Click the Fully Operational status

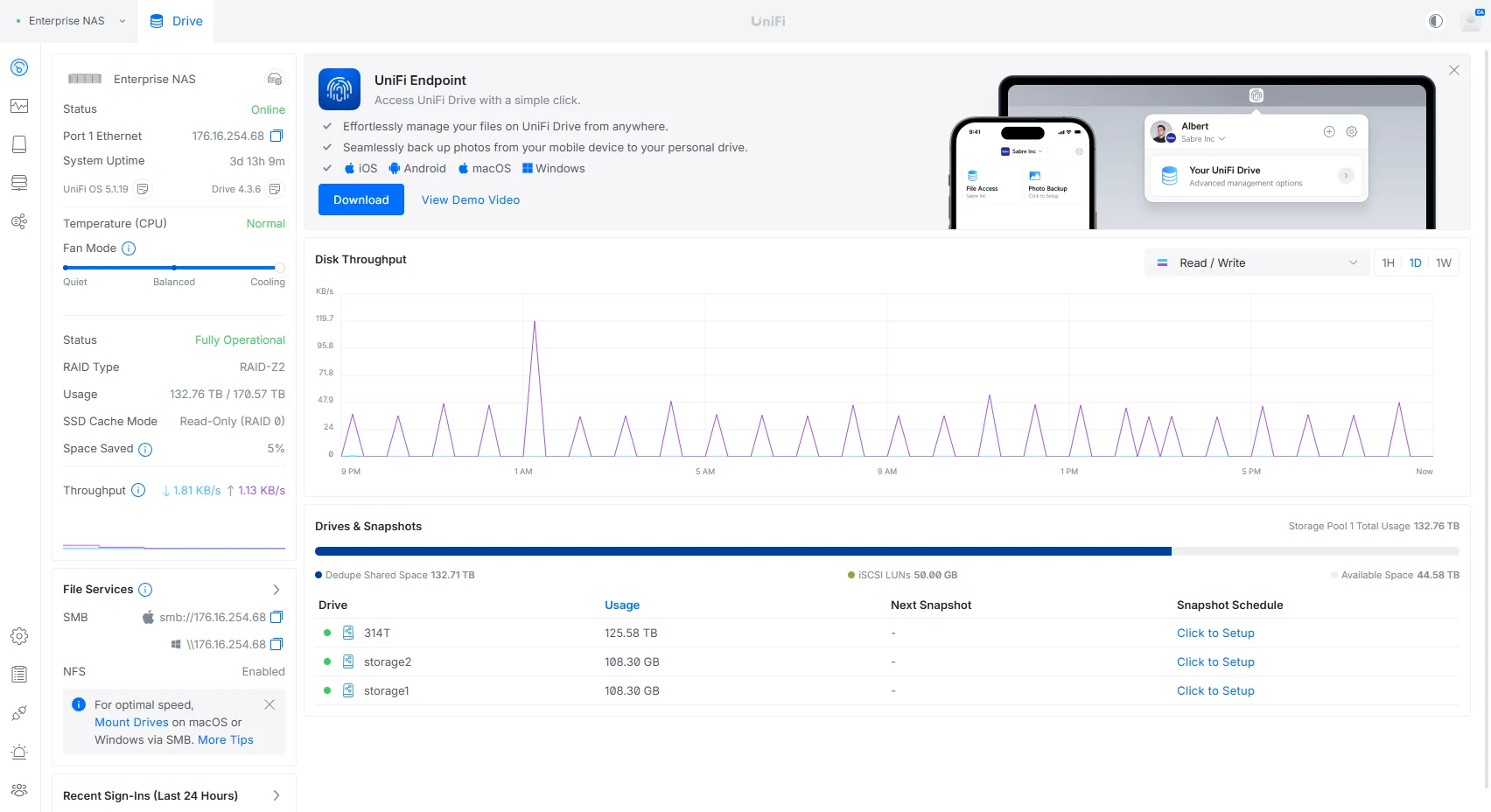240,339
